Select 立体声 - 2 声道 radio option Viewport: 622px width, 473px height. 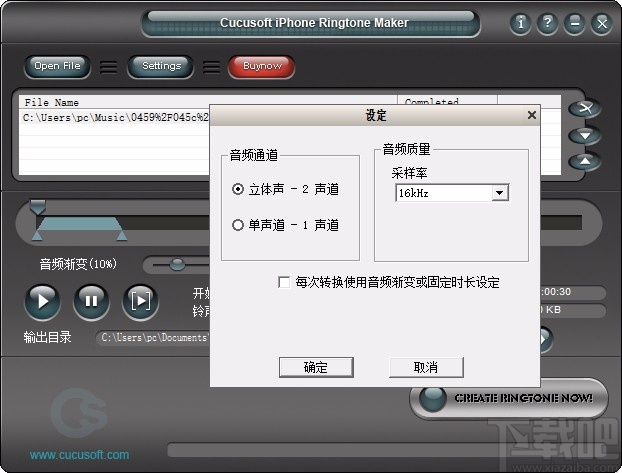tap(285, 189)
